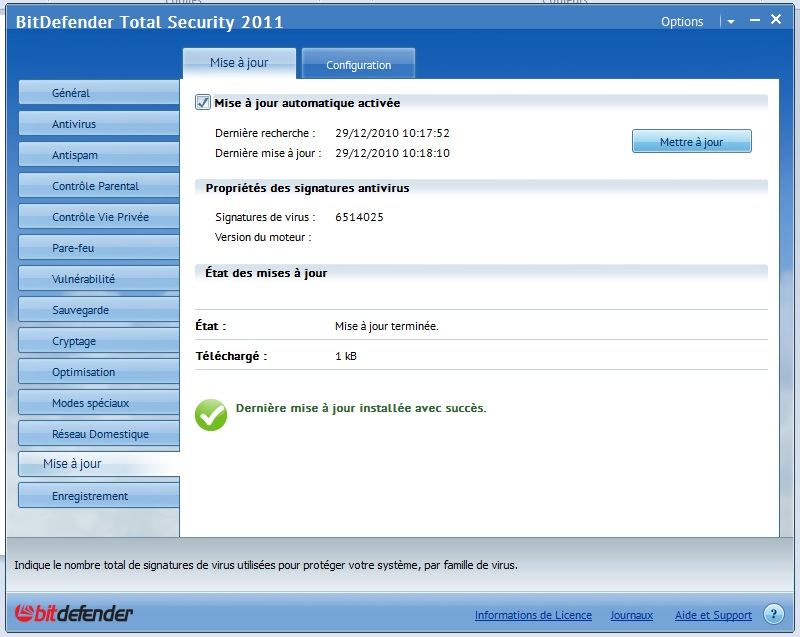Click the help question mark icon
This screenshot has width=800, height=637.
click(x=773, y=614)
